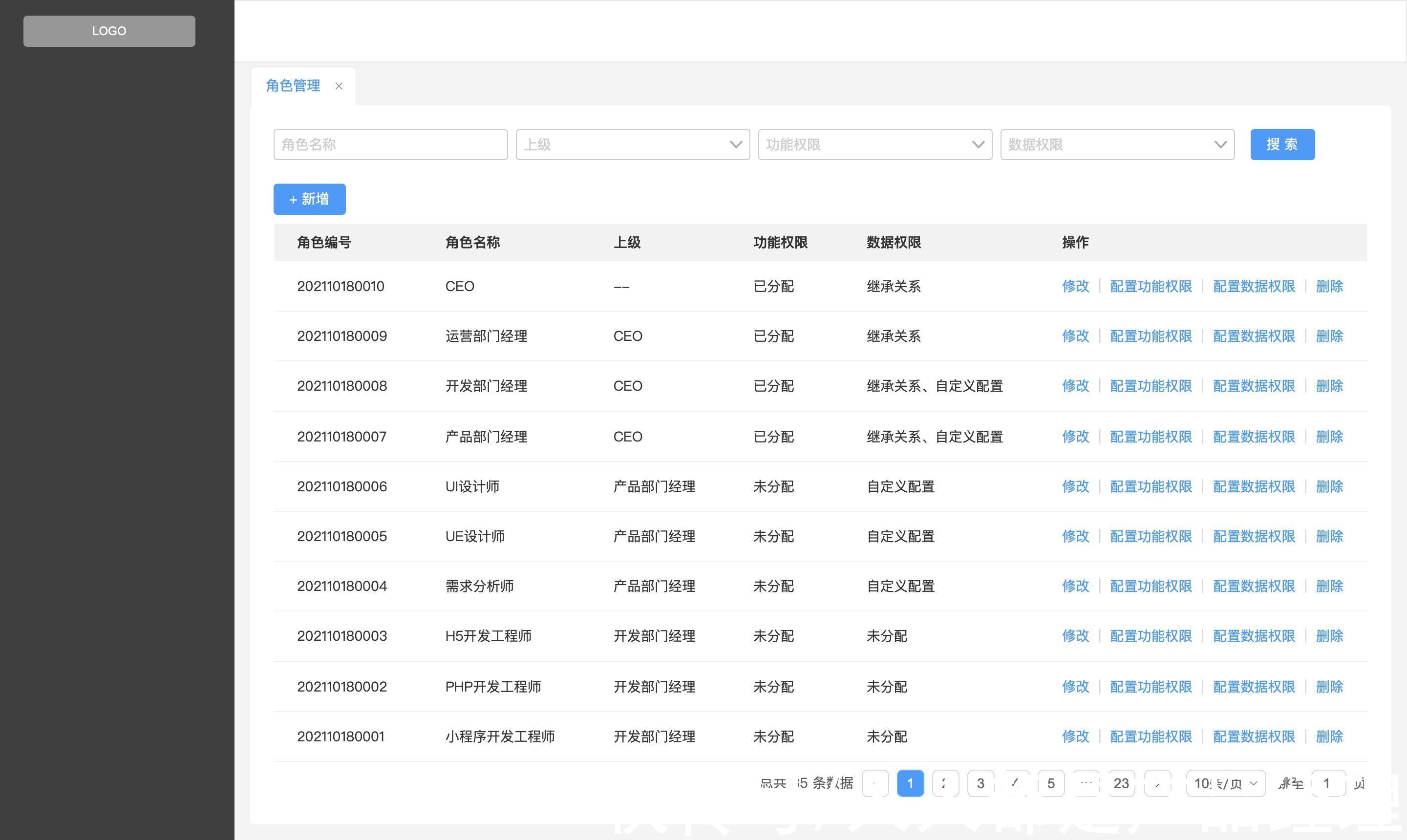Select rows per page count dropdown
1407x840 pixels.
point(1225,784)
